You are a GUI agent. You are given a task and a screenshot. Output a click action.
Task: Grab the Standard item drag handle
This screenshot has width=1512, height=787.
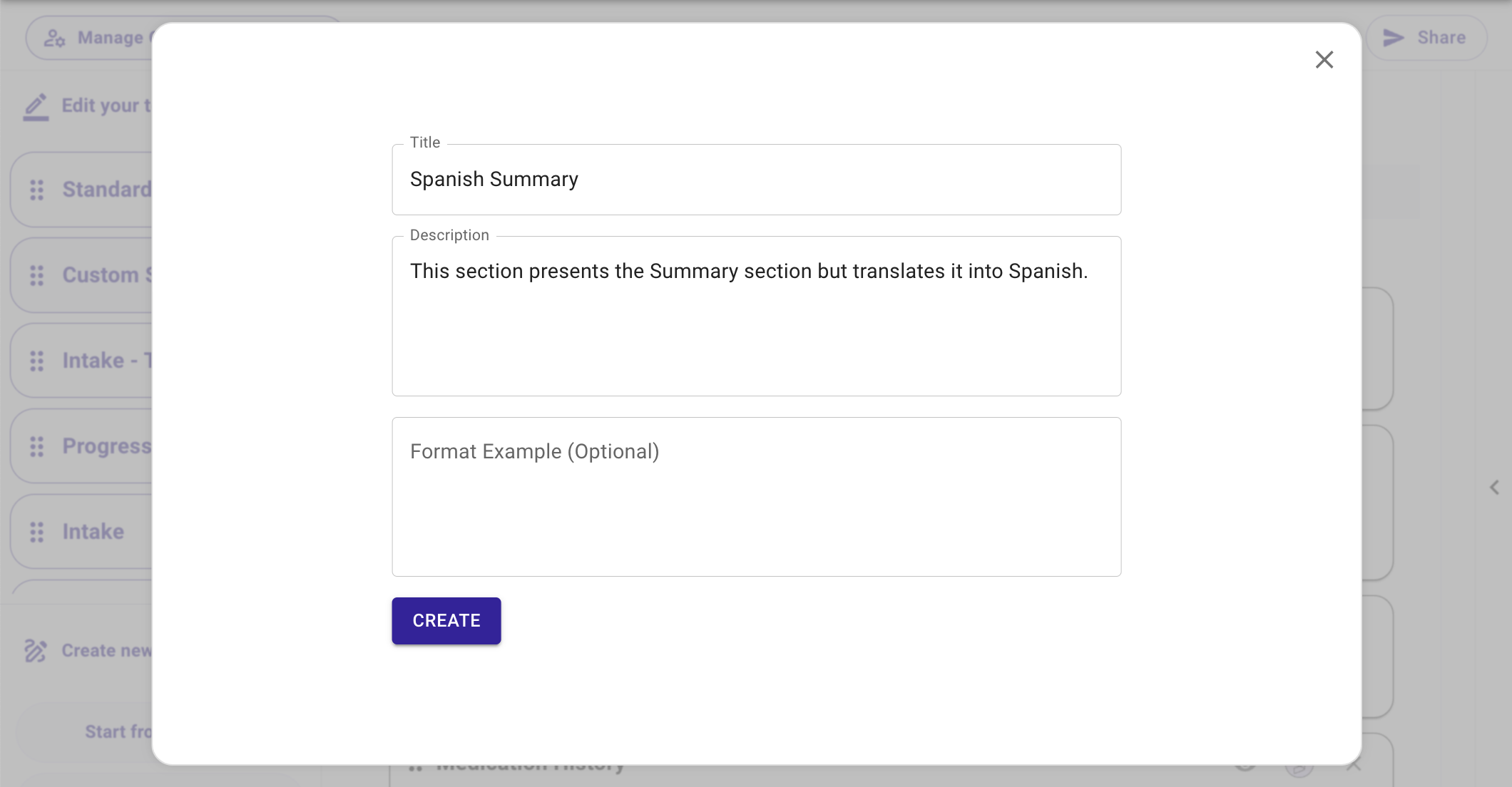pos(37,190)
